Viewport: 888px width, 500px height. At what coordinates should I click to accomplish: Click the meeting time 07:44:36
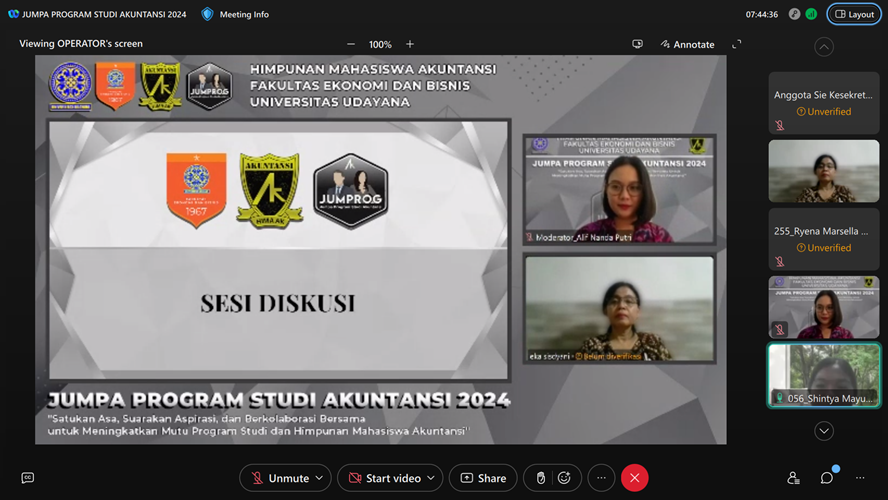[762, 14]
